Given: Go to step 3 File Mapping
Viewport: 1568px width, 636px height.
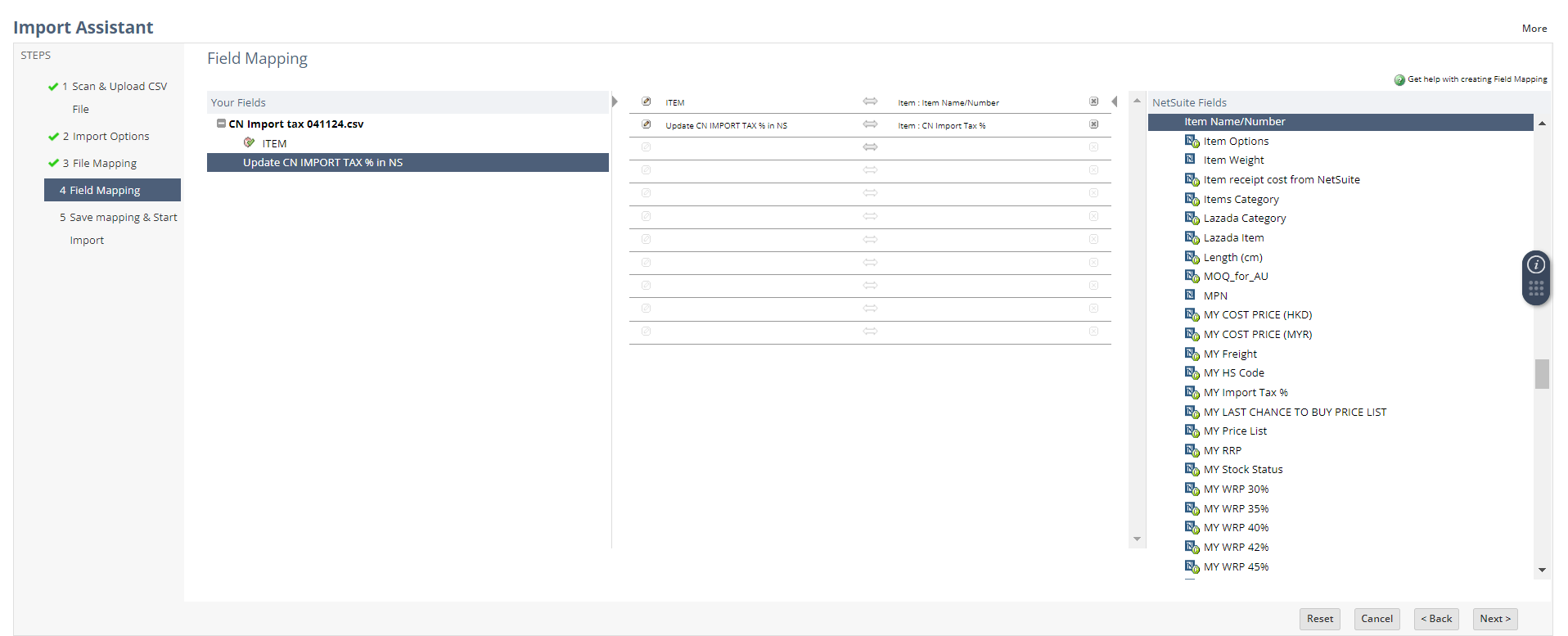Looking at the screenshot, I should 99,163.
